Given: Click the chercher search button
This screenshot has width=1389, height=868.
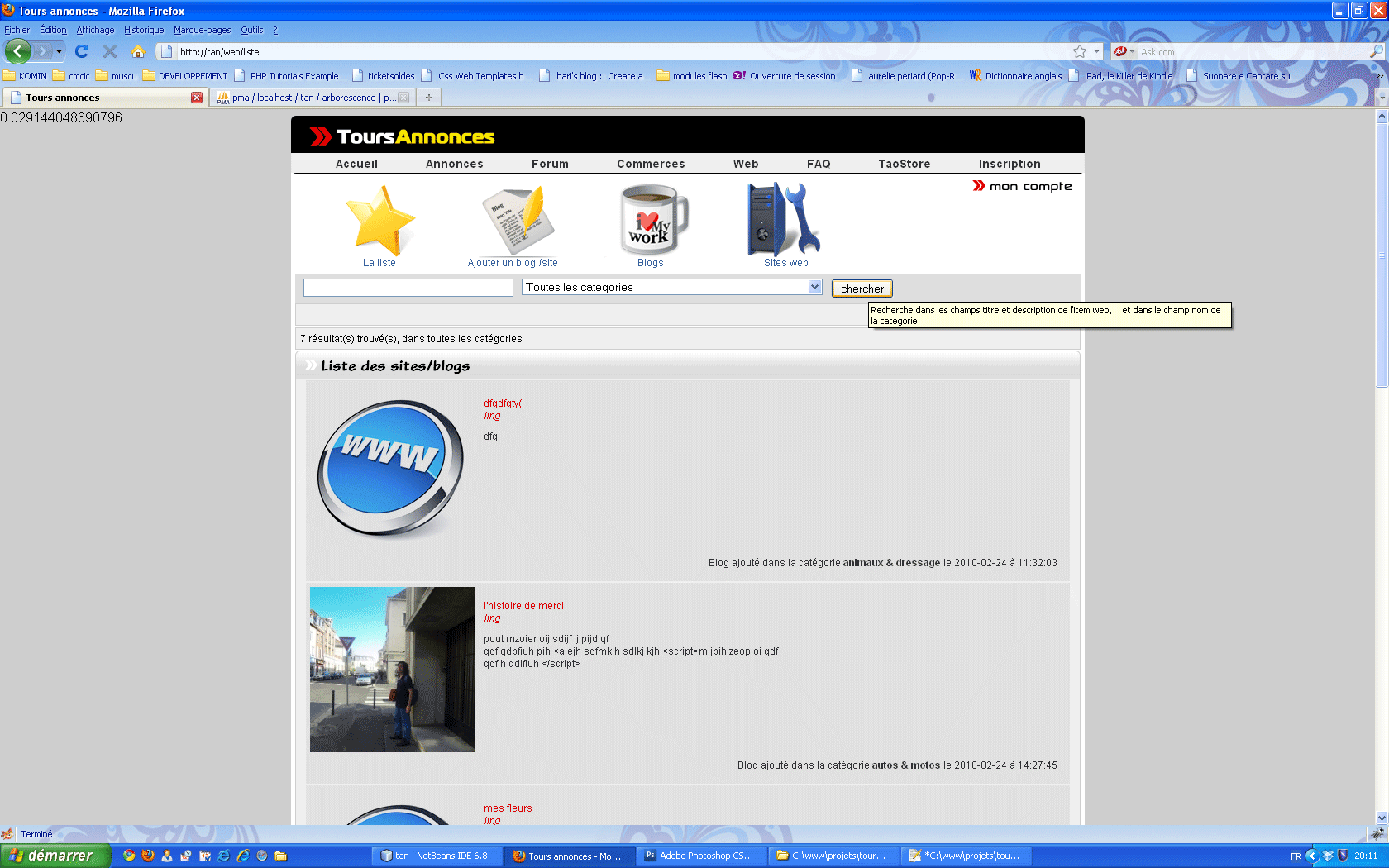Looking at the screenshot, I should click(862, 289).
